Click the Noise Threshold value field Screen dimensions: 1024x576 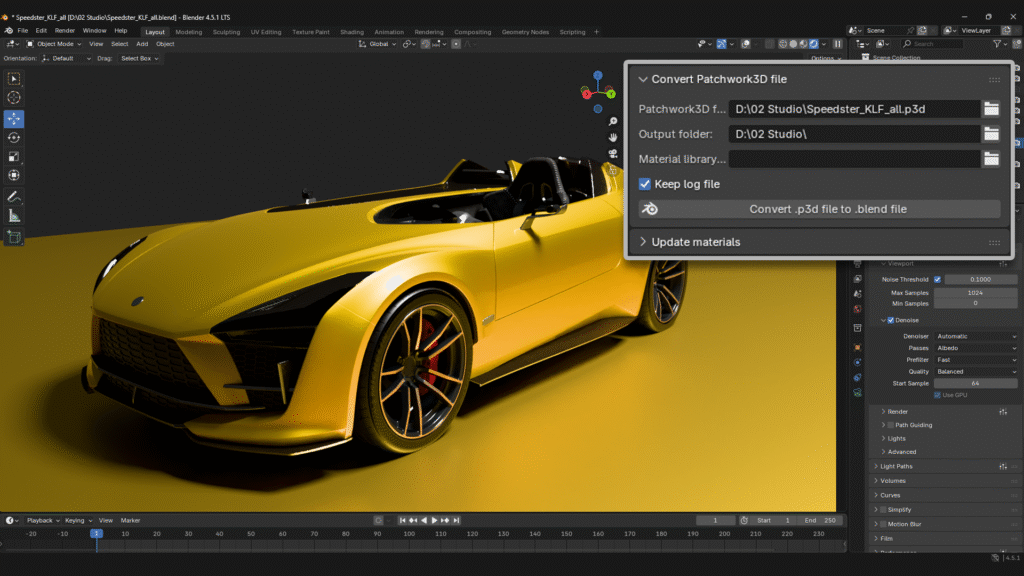point(980,279)
